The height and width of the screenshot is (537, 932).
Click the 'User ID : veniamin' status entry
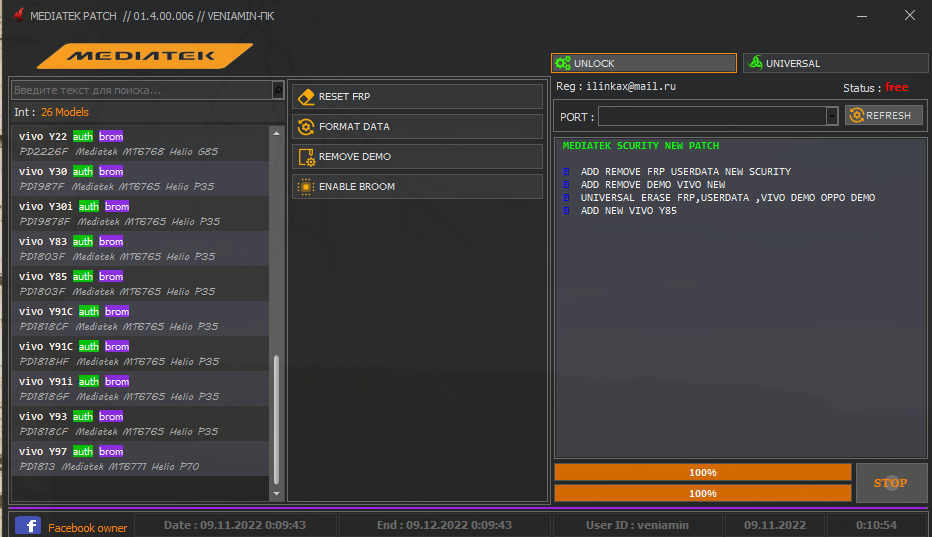(x=637, y=525)
